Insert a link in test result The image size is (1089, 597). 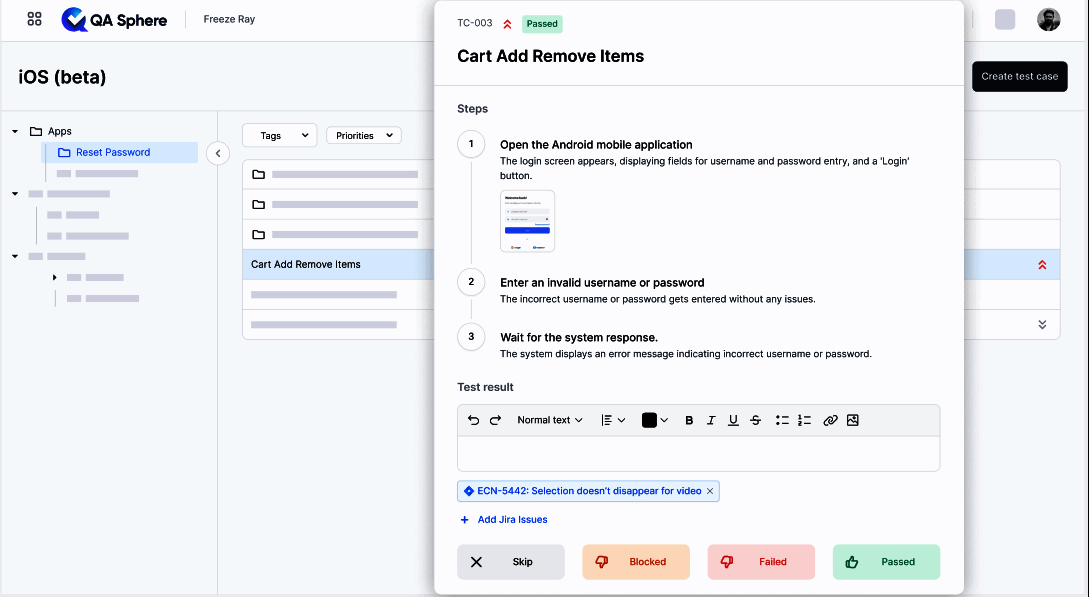[x=830, y=421]
